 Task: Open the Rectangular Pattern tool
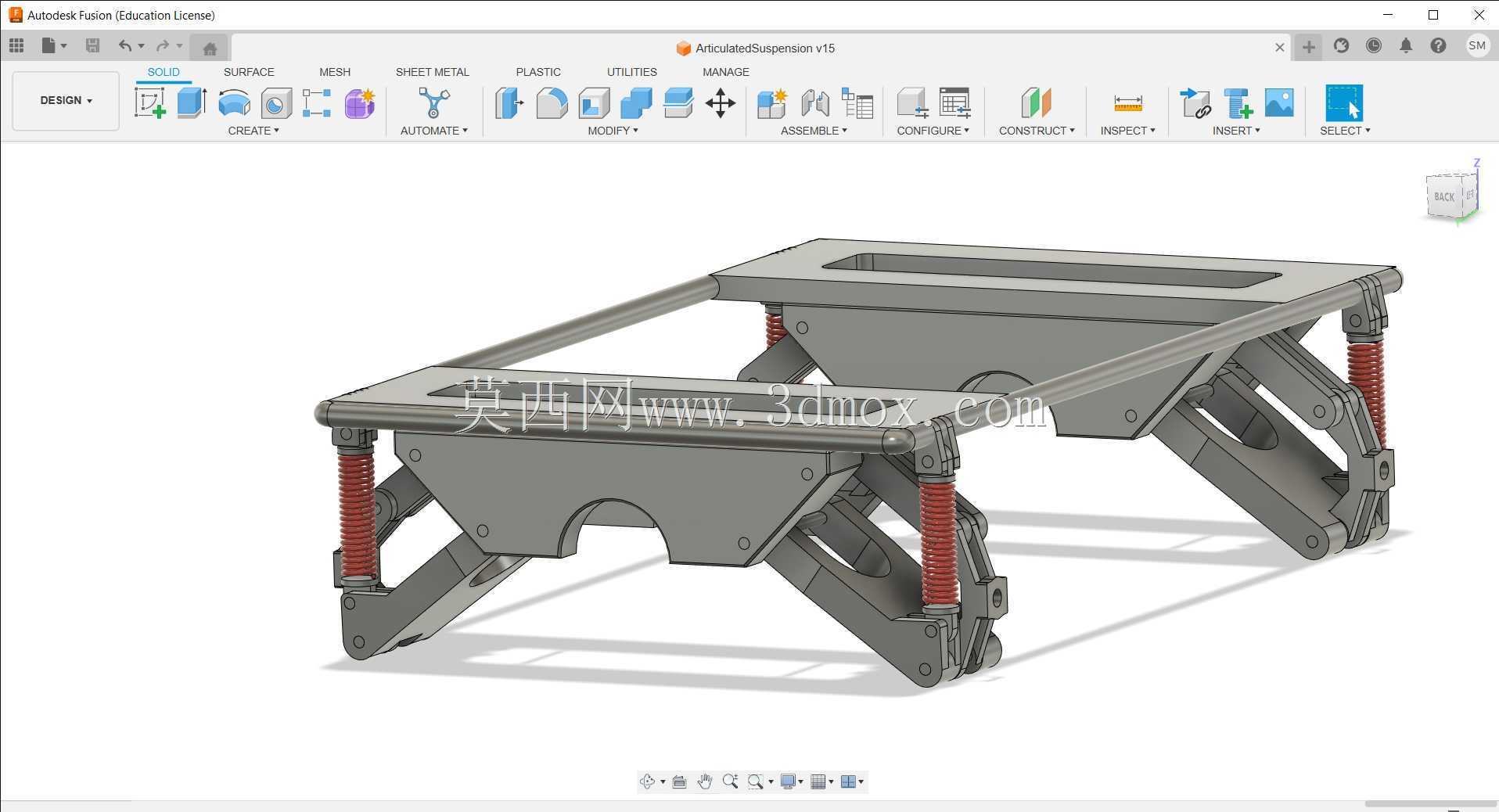tap(317, 102)
